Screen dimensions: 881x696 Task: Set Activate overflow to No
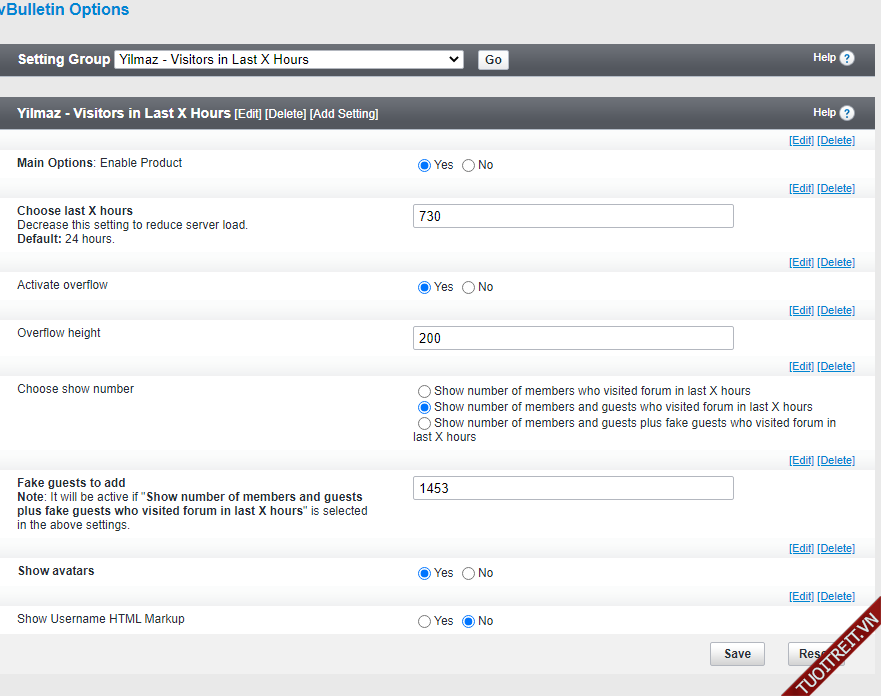(x=468, y=287)
